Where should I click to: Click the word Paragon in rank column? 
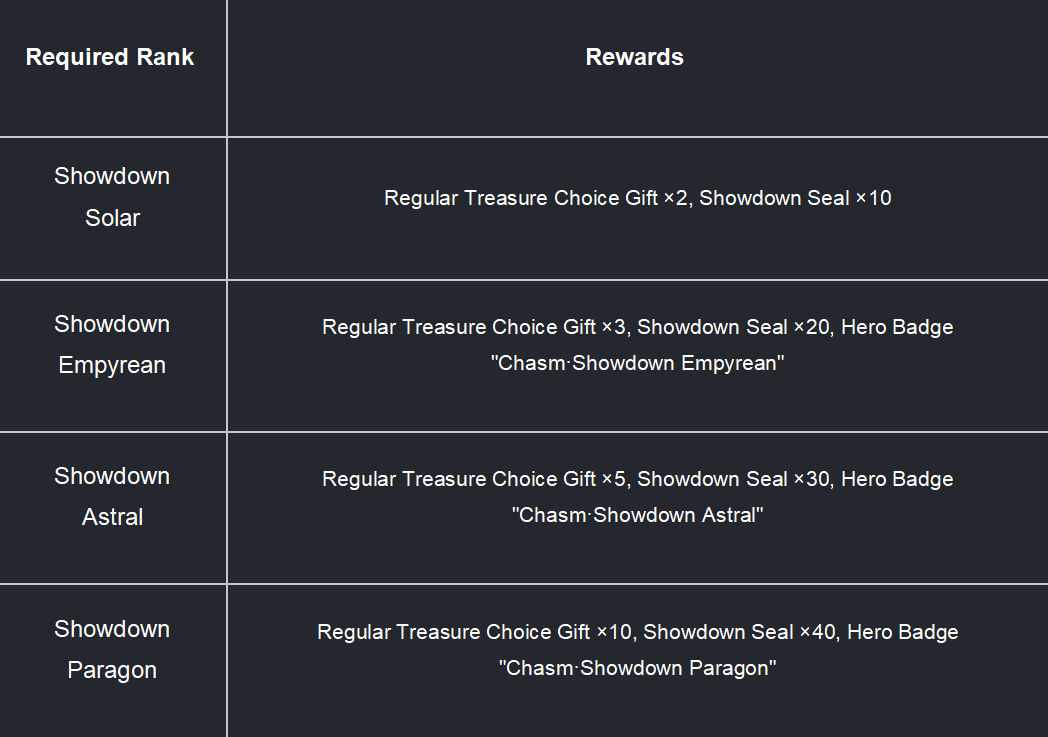[112, 670]
